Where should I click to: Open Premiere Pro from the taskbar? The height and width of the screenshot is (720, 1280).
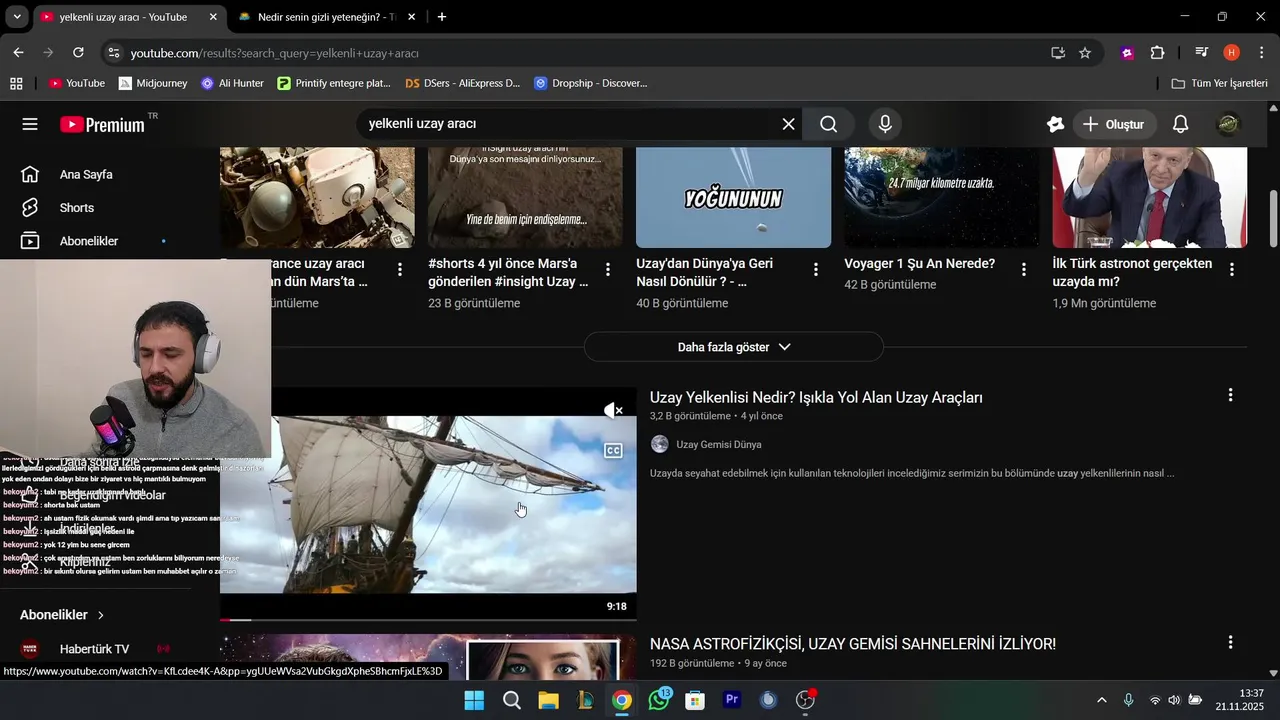coord(732,700)
